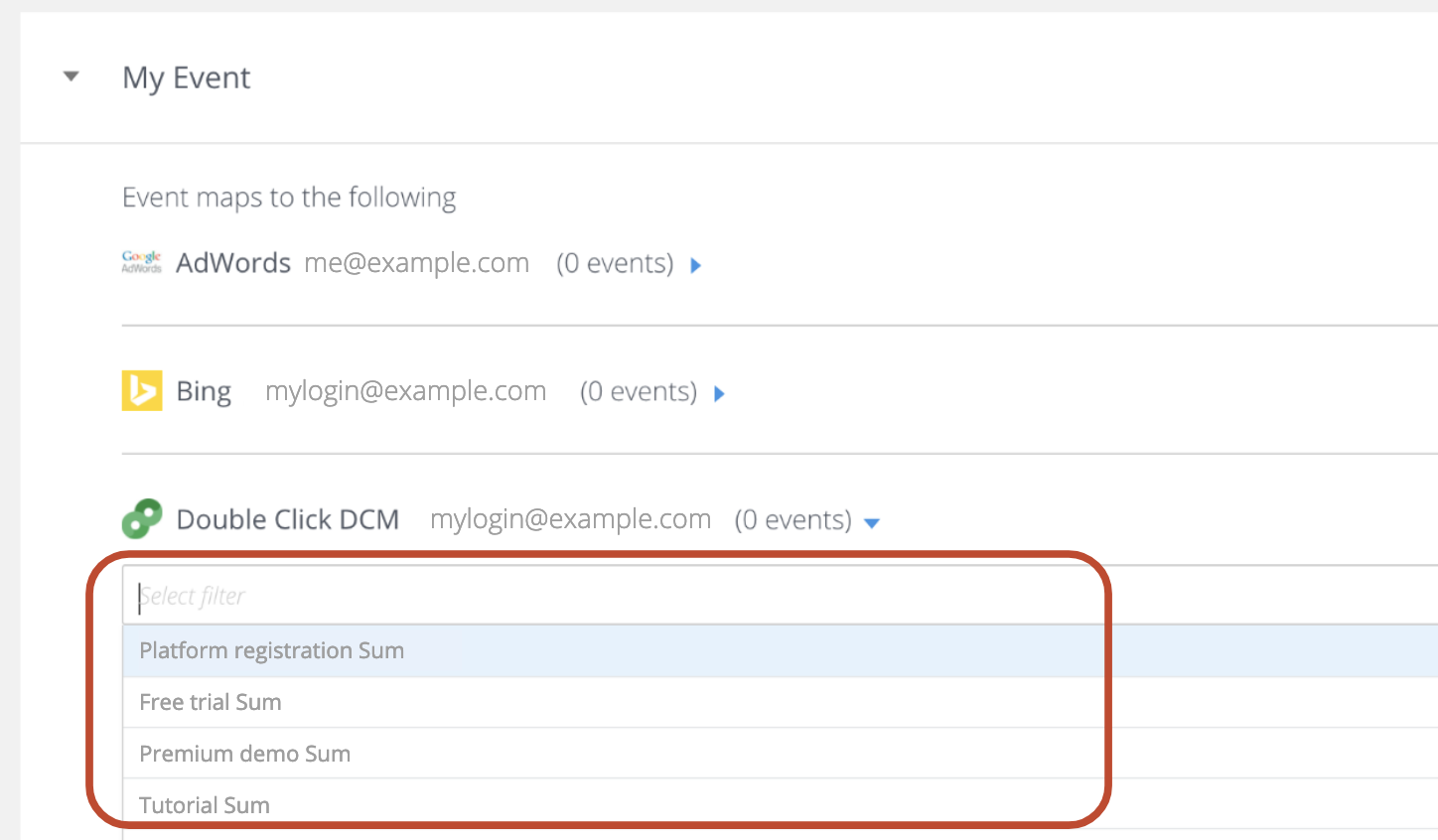The width and height of the screenshot is (1438, 840).
Task: Click the Double Click DCM logo icon
Action: click(142, 518)
